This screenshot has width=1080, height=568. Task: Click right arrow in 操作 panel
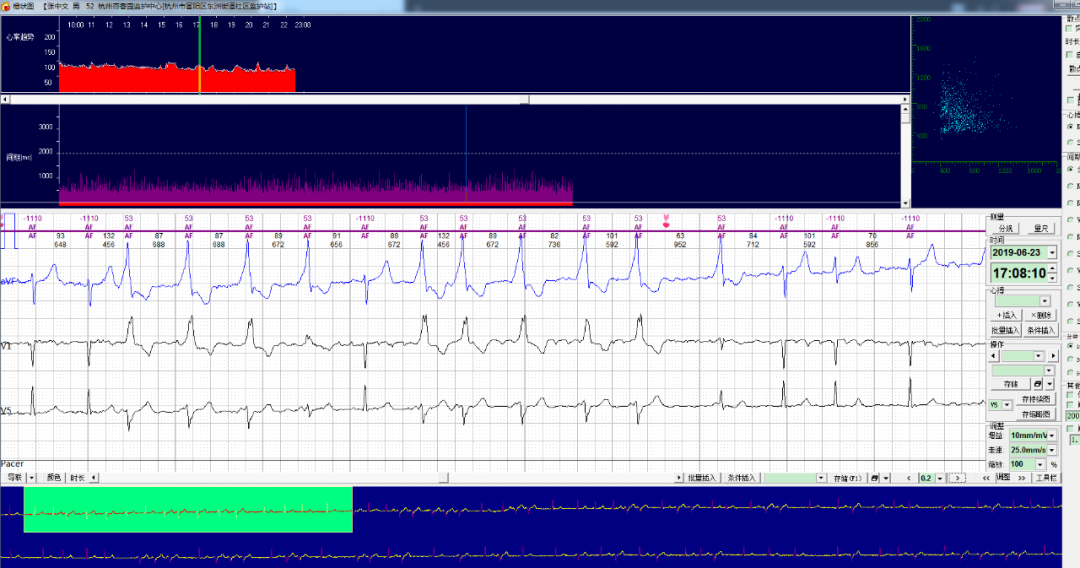1051,356
